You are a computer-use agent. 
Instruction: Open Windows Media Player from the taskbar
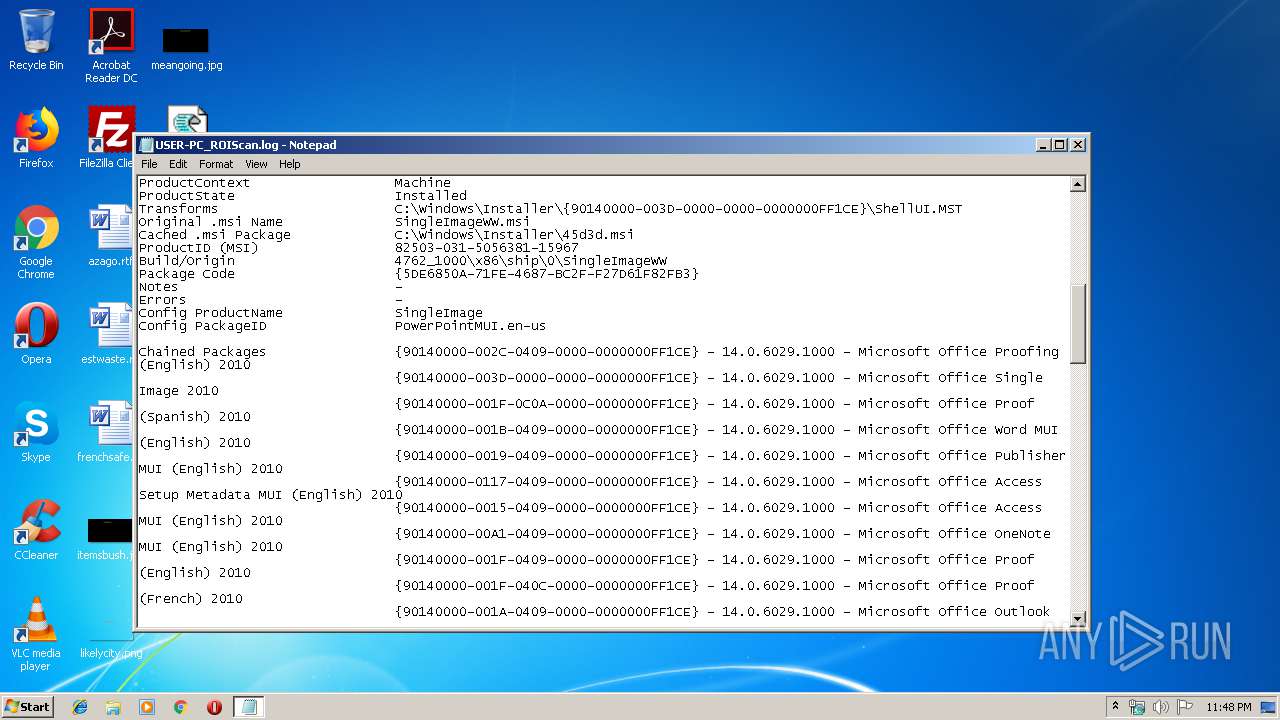(147, 707)
